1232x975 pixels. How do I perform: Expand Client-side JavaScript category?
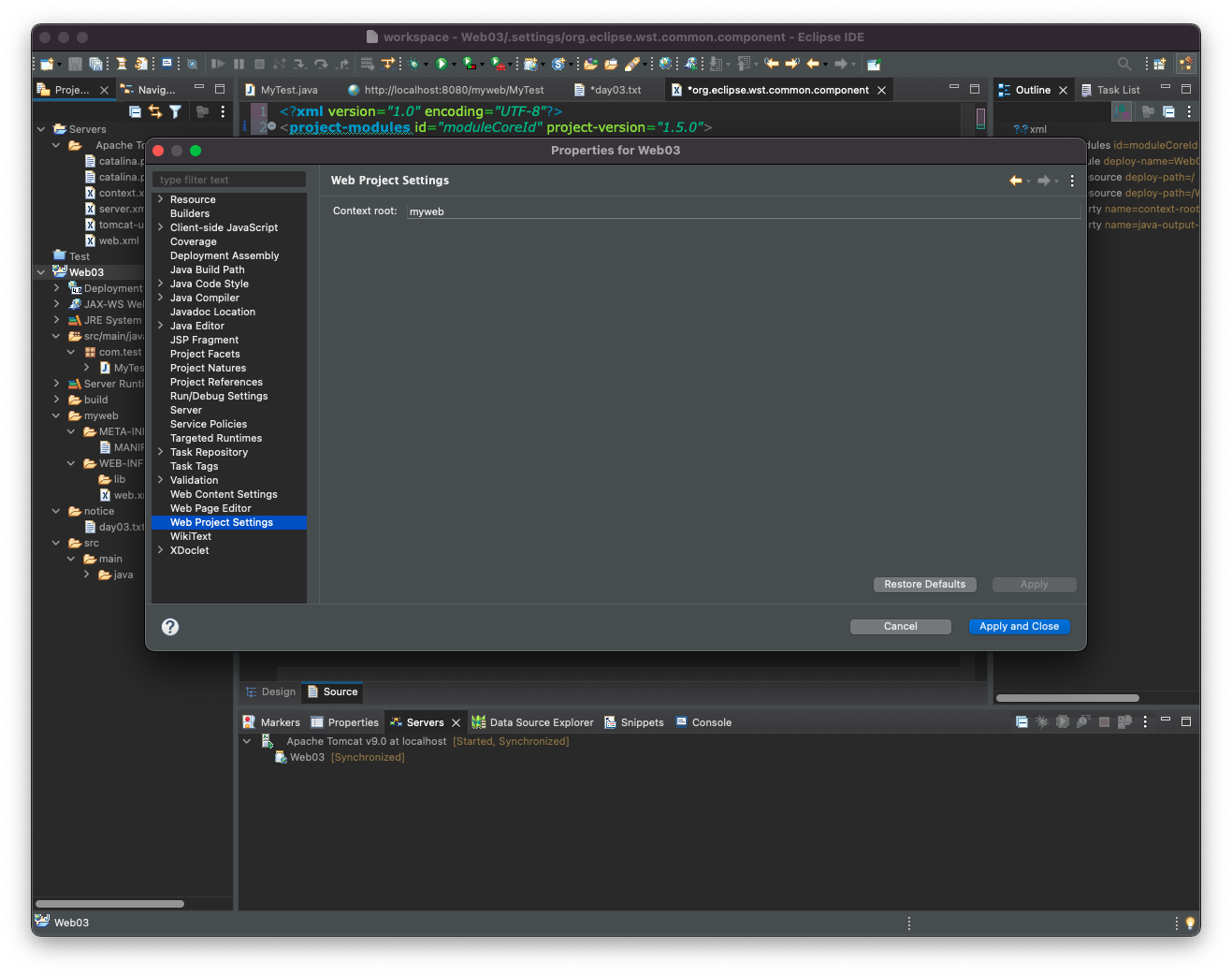161,227
